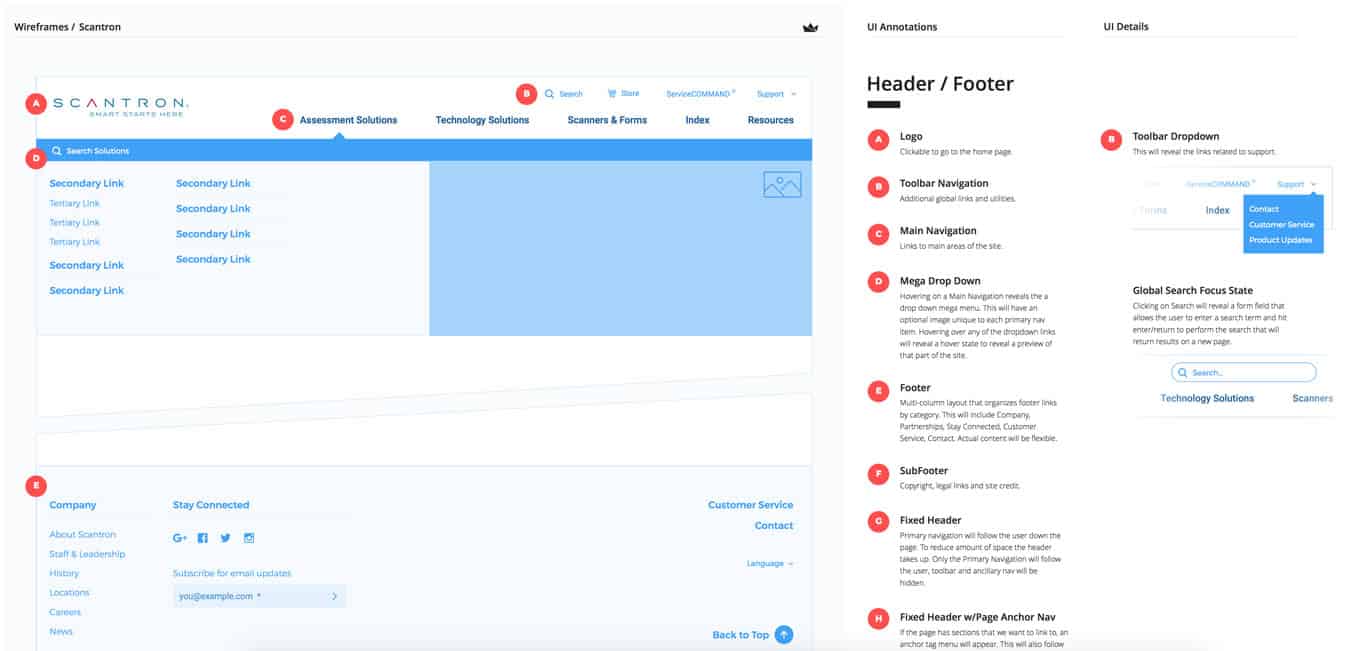Screen dimensions: 1350x651
Task: Open the Store shopping cart icon
Action: pos(612,94)
